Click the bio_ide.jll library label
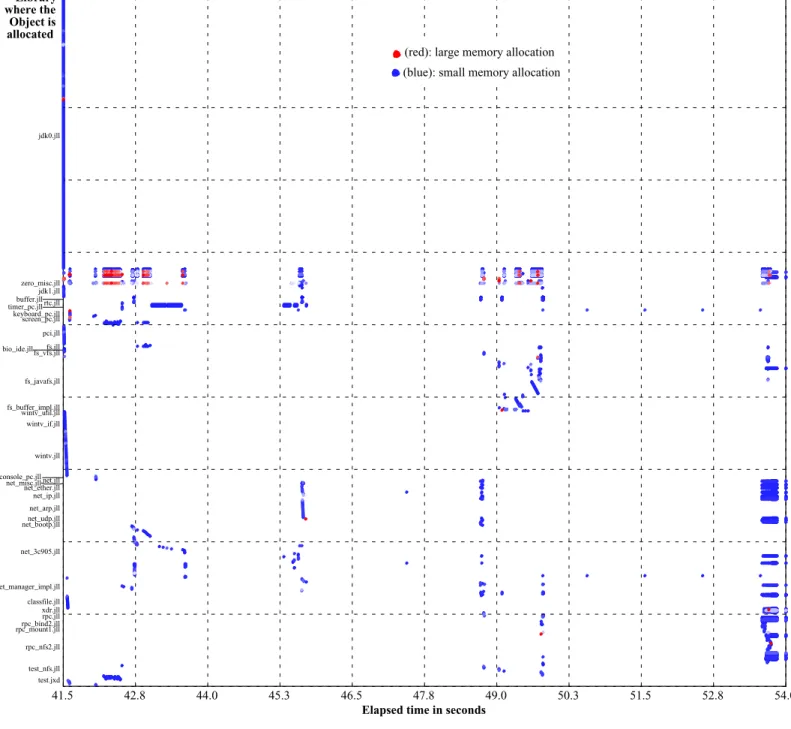 [18, 349]
